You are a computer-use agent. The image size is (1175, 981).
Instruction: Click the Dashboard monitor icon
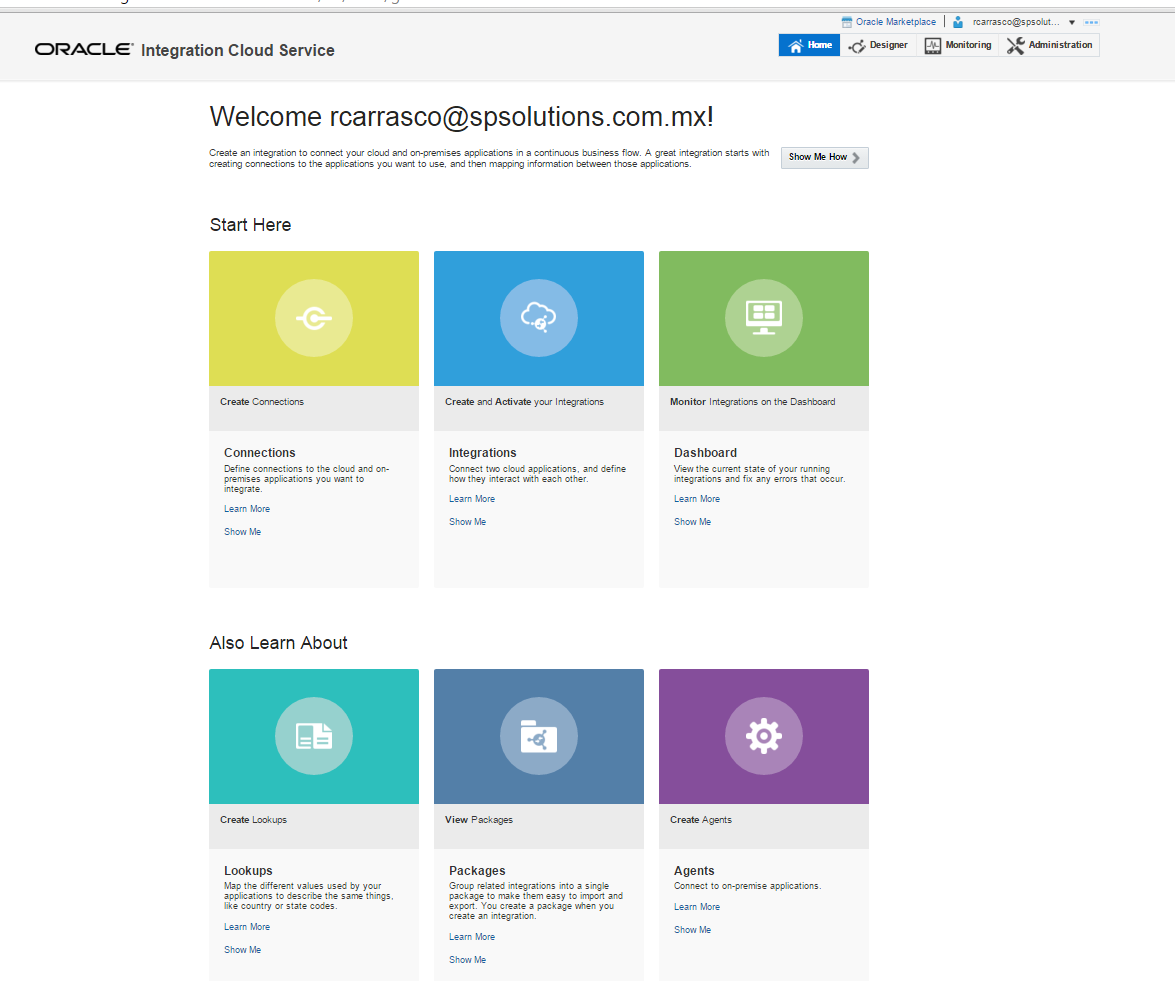[x=764, y=319]
